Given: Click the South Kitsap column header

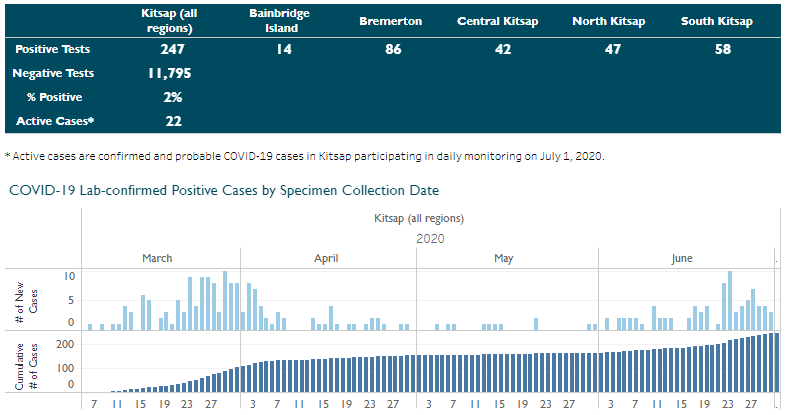Looking at the screenshot, I should click(716, 21).
